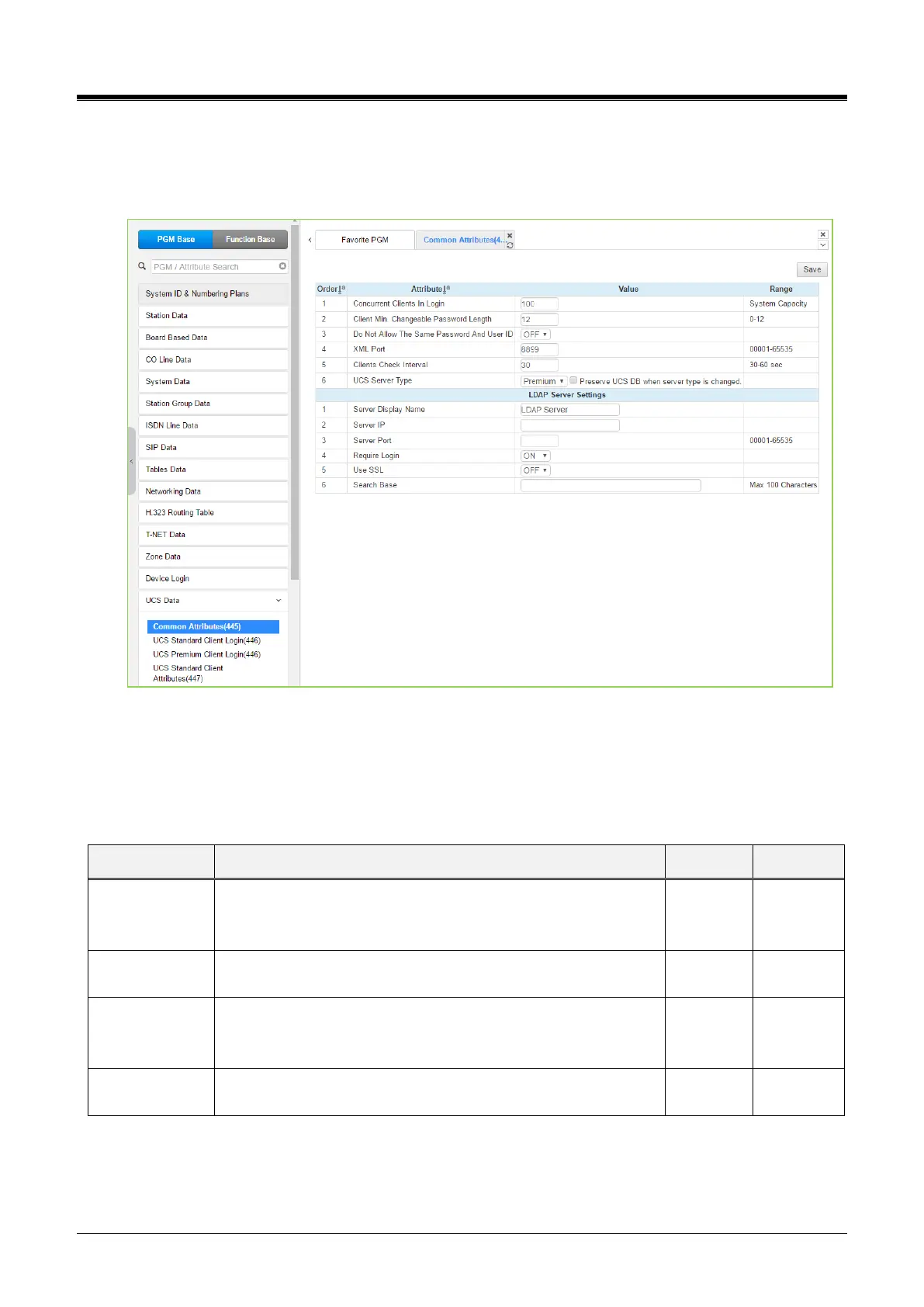Open the tab list dropdown arrow
Screen dimensions: 924x1307
[823, 244]
